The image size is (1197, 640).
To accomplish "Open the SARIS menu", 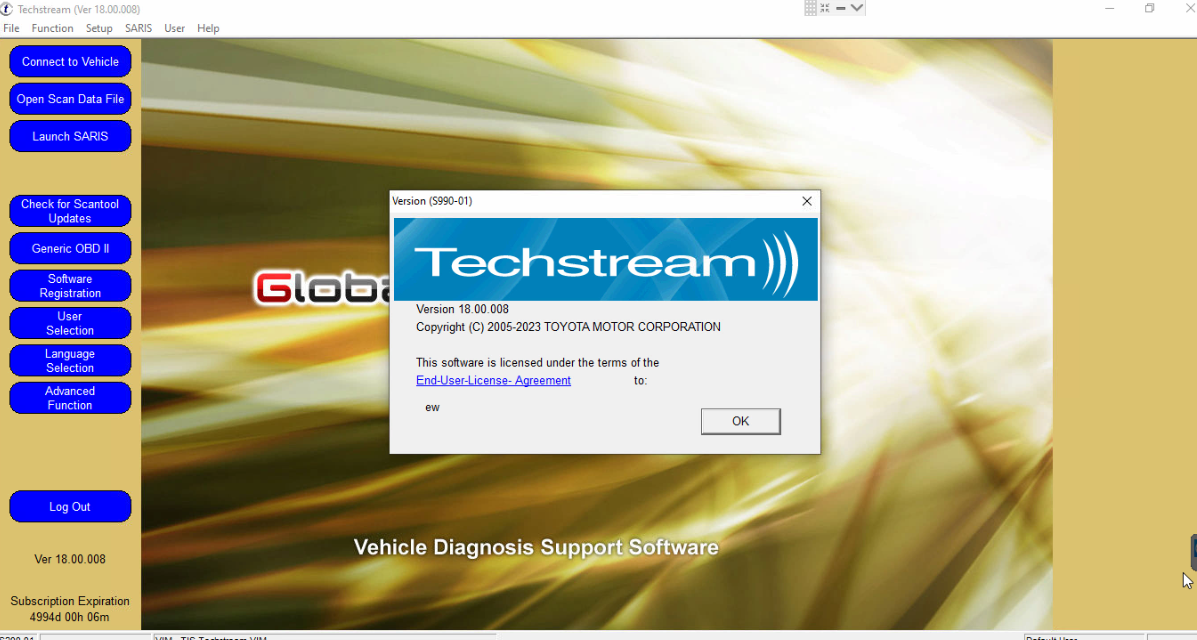I will pos(138,28).
